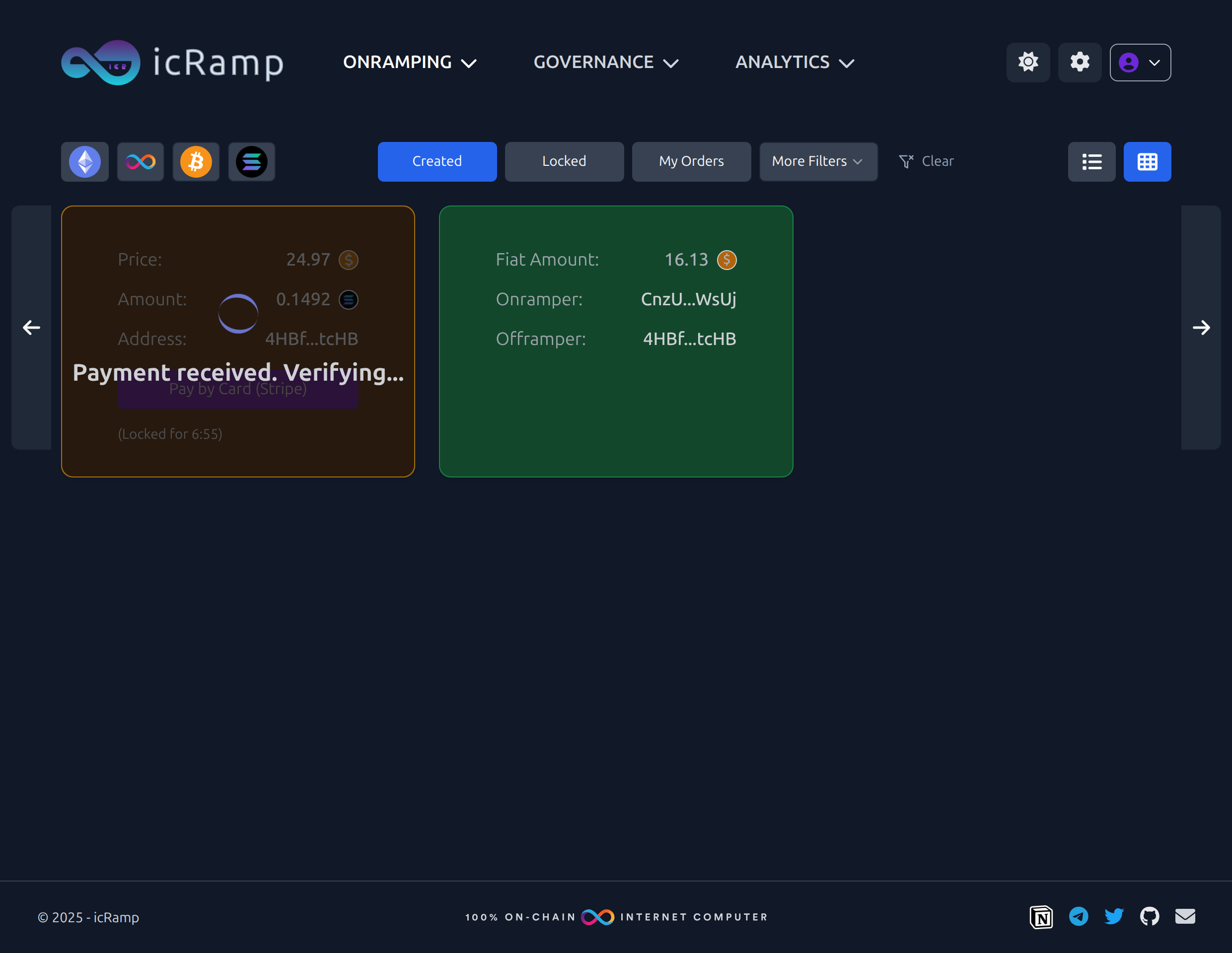Image resolution: width=1232 pixels, height=953 pixels.
Task: Open the ANALYTICS menu
Action: 794,62
